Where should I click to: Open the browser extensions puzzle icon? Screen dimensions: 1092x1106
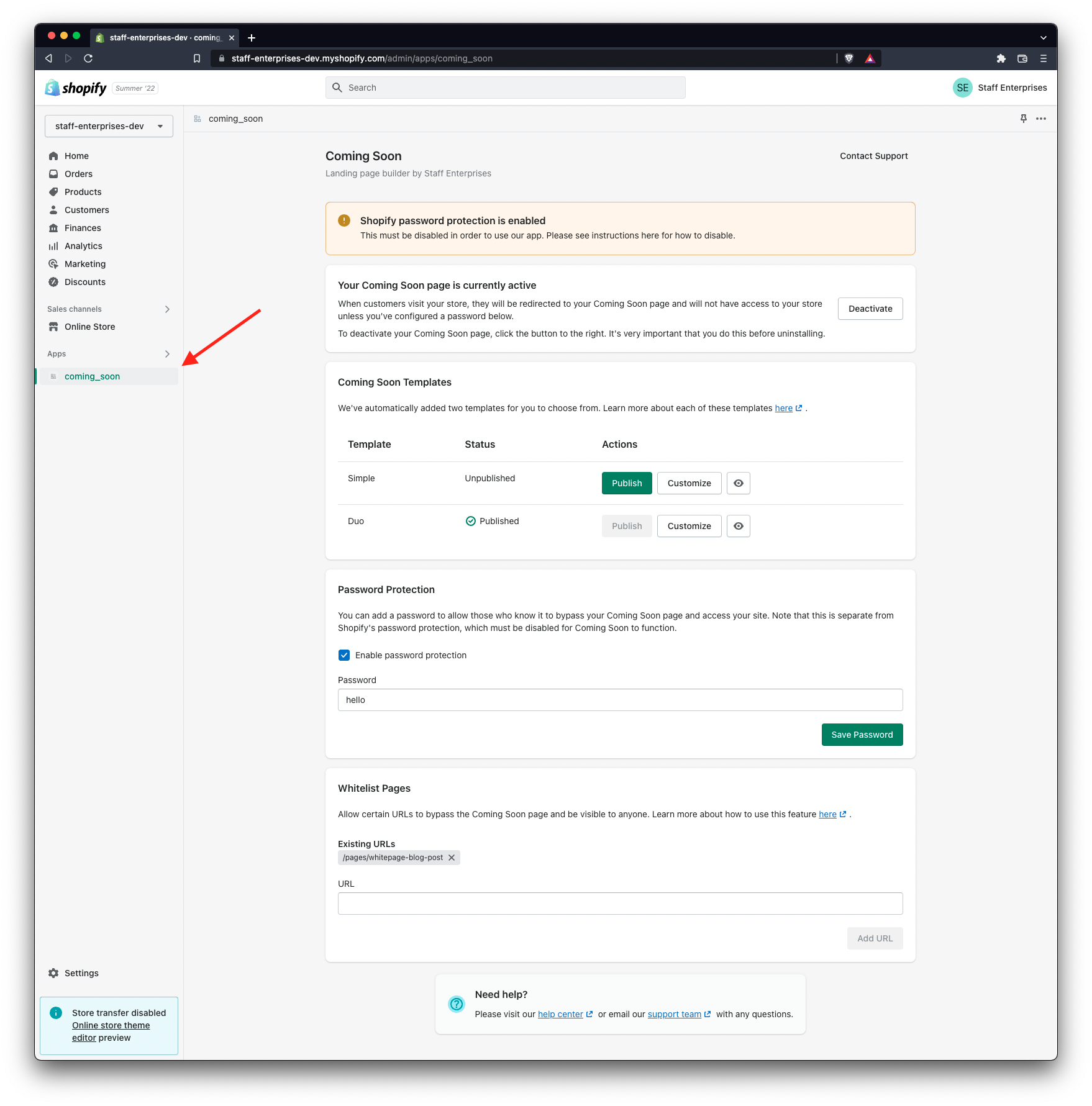point(1001,58)
